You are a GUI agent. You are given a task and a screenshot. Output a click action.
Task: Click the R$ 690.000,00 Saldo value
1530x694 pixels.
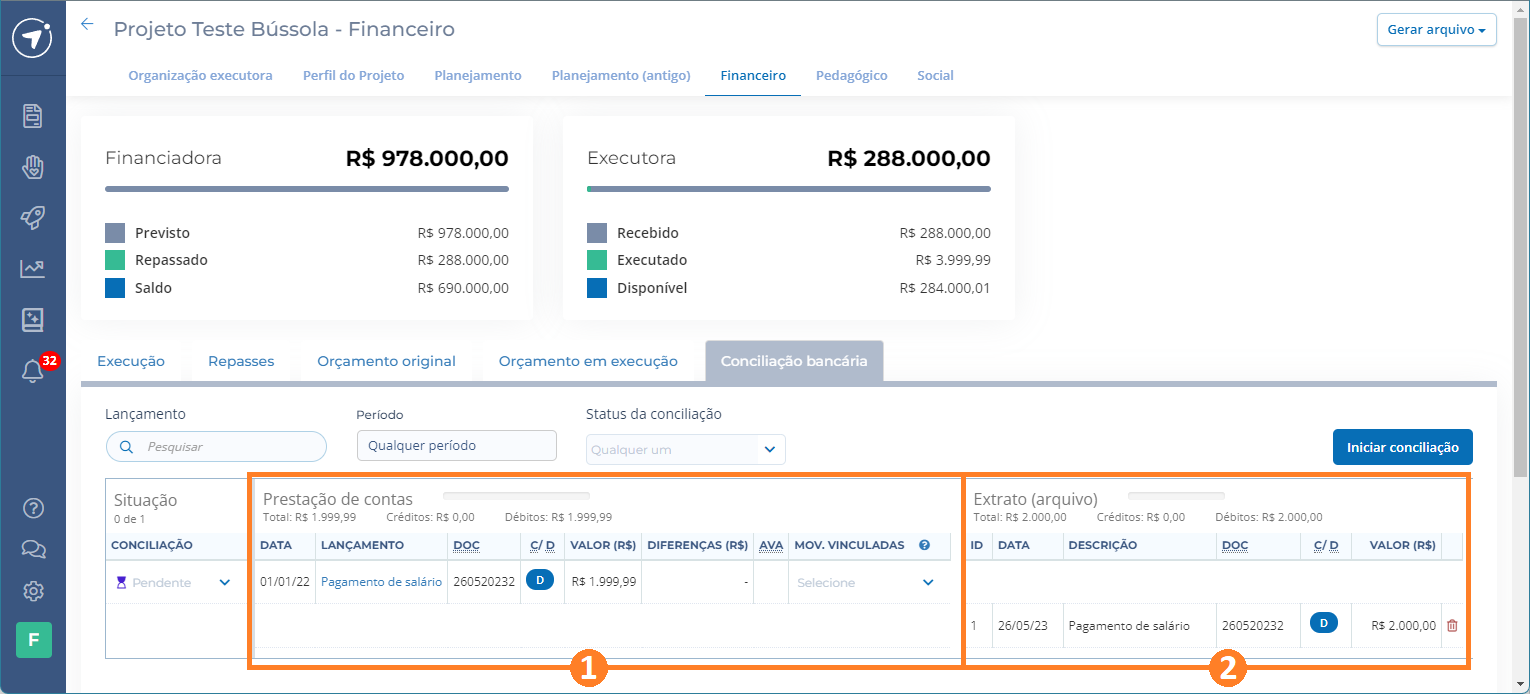[x=463, y=288]
